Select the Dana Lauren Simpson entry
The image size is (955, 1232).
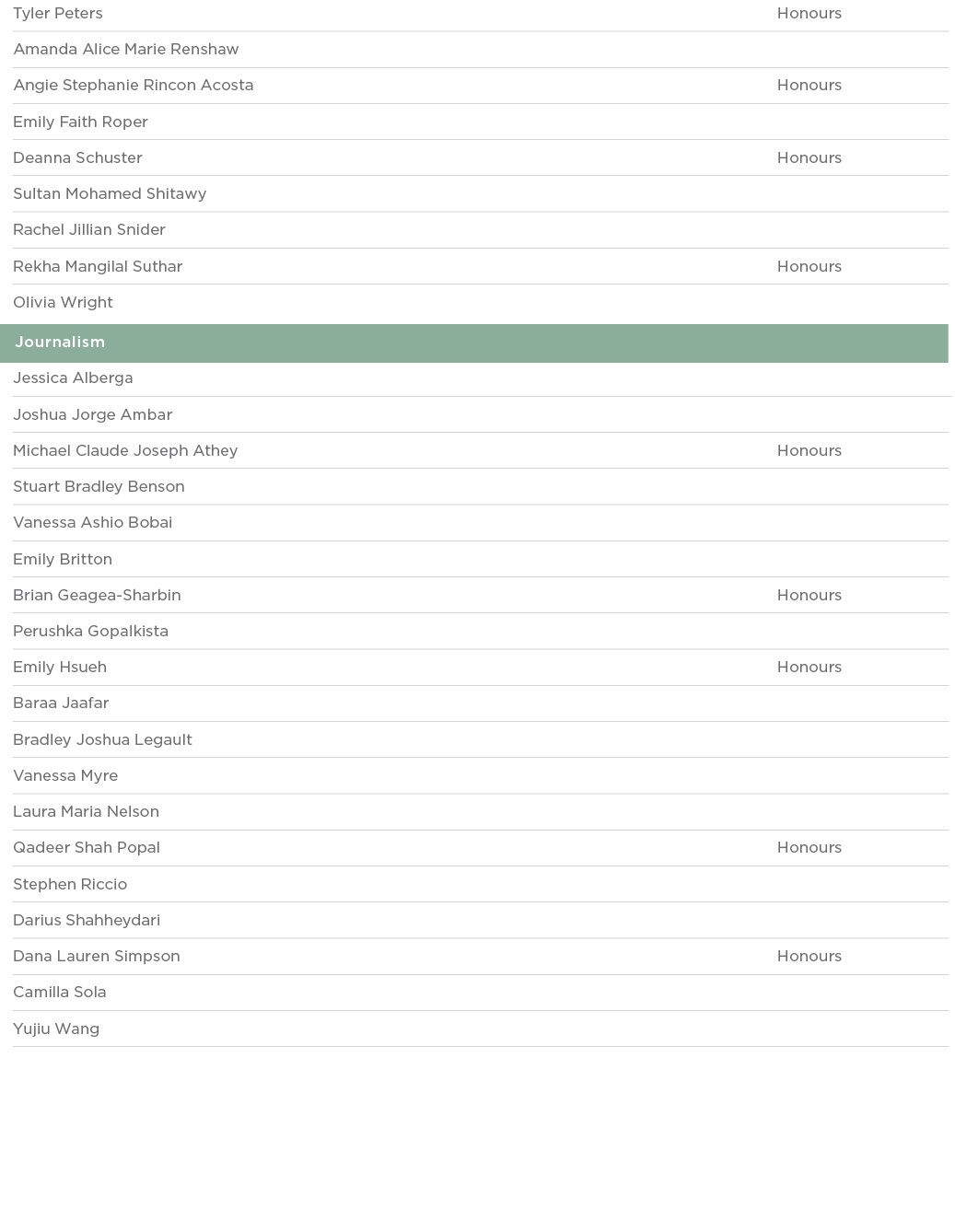96,957
